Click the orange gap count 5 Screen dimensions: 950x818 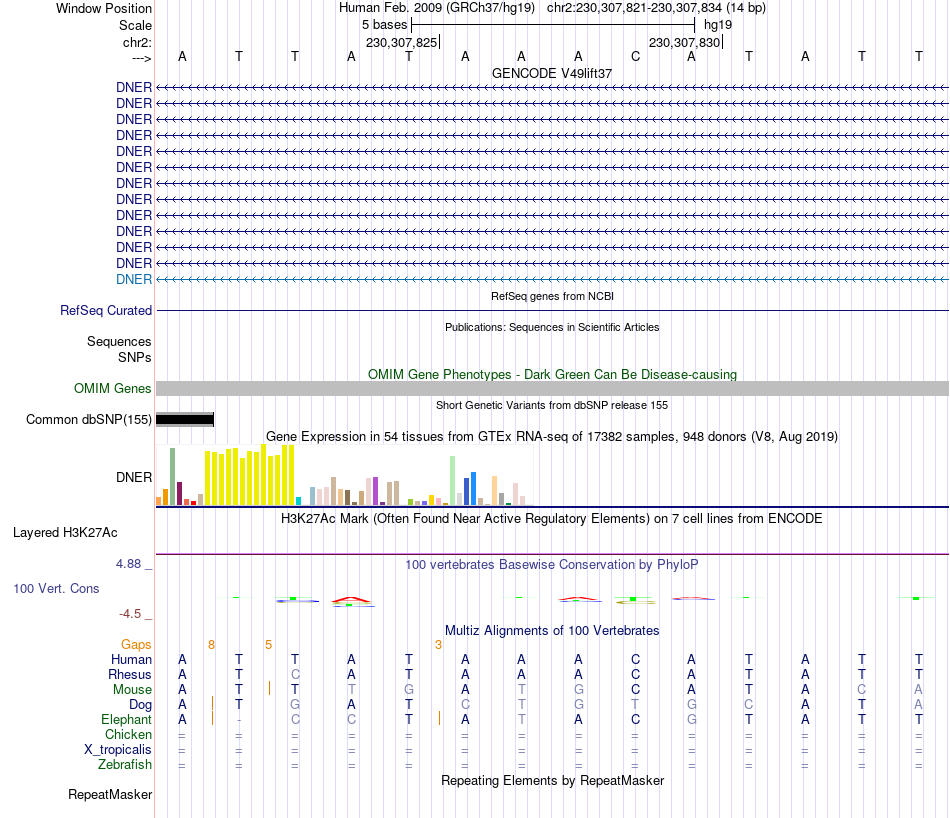click(268, 645)
